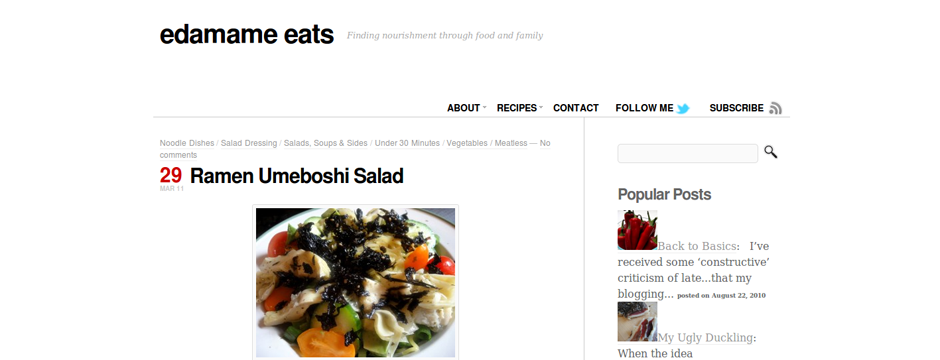Open the Ramen Umeboshi Salad post title

(296, 176)
